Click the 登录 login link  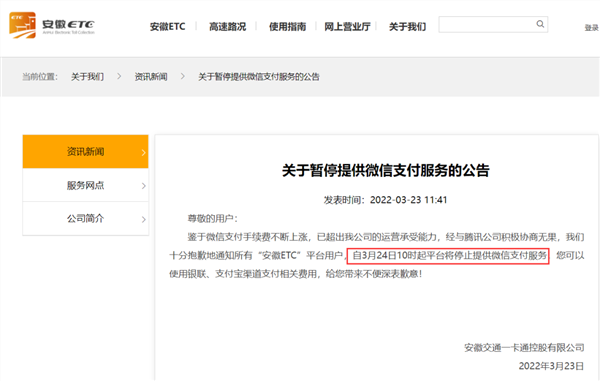(x=591, y=28)
